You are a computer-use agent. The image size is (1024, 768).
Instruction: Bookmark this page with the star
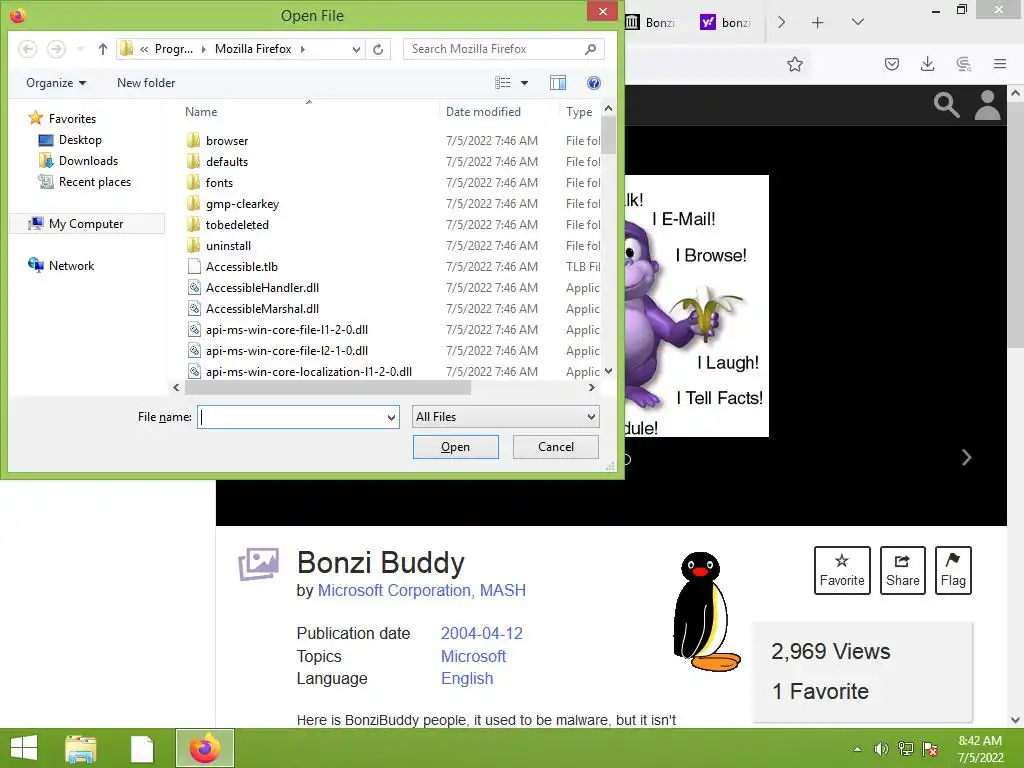coord(795,64)
